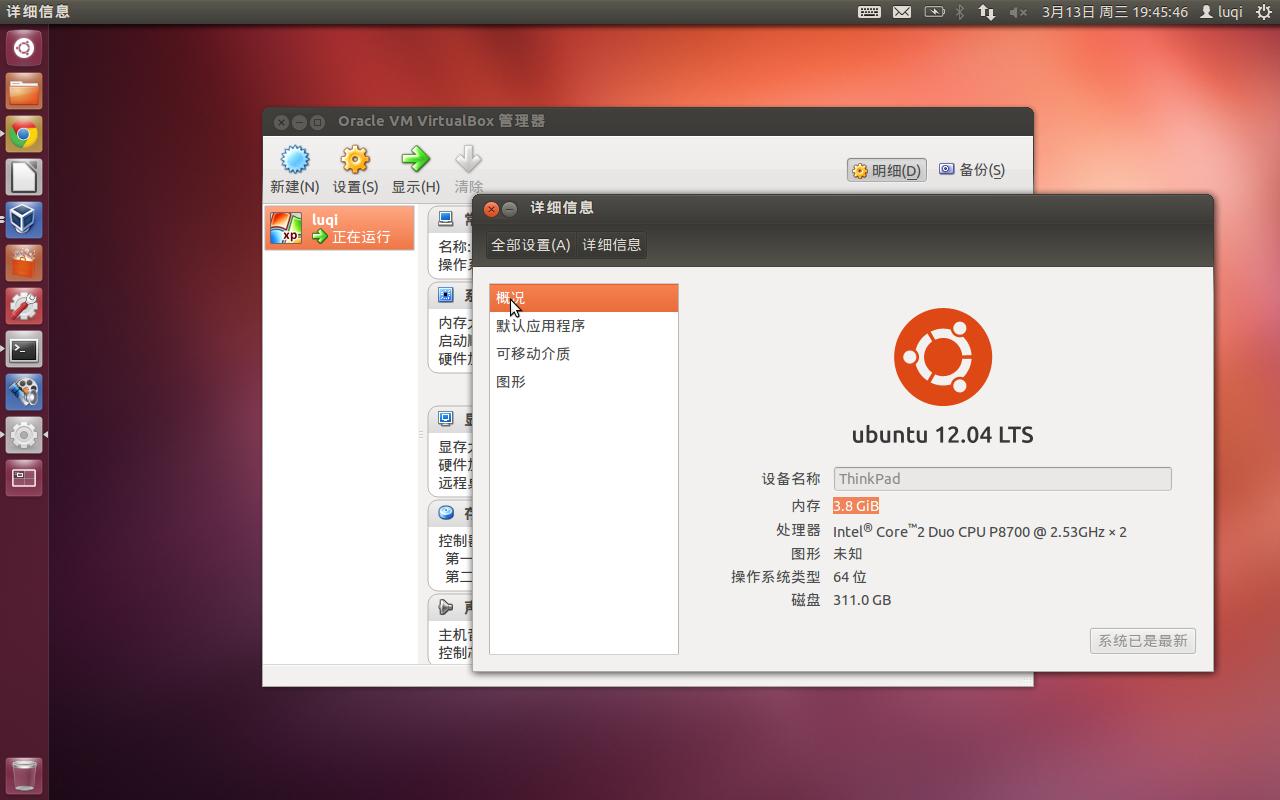The width and height of the screenshot is (1280, 800).
Task: Click the 详细信息 breadcrumb button
Action: [612, 245]
